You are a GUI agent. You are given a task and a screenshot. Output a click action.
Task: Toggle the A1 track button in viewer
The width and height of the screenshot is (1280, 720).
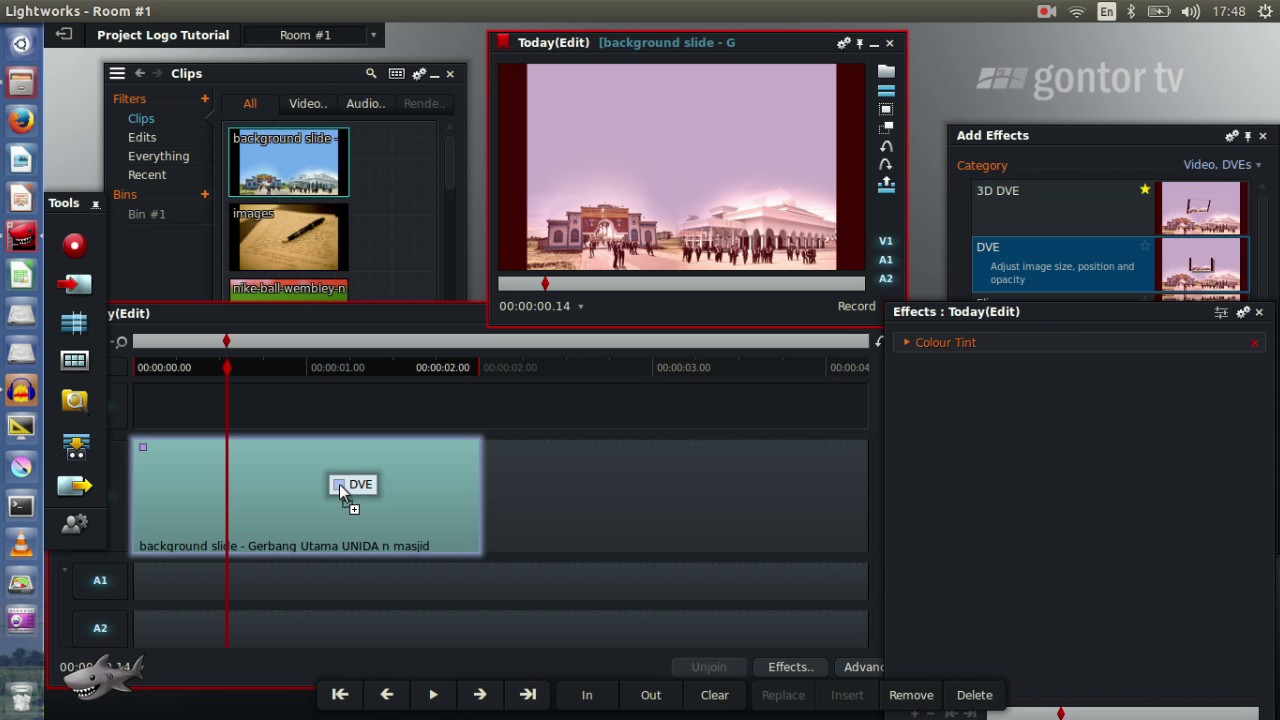[x=886, y=260]
